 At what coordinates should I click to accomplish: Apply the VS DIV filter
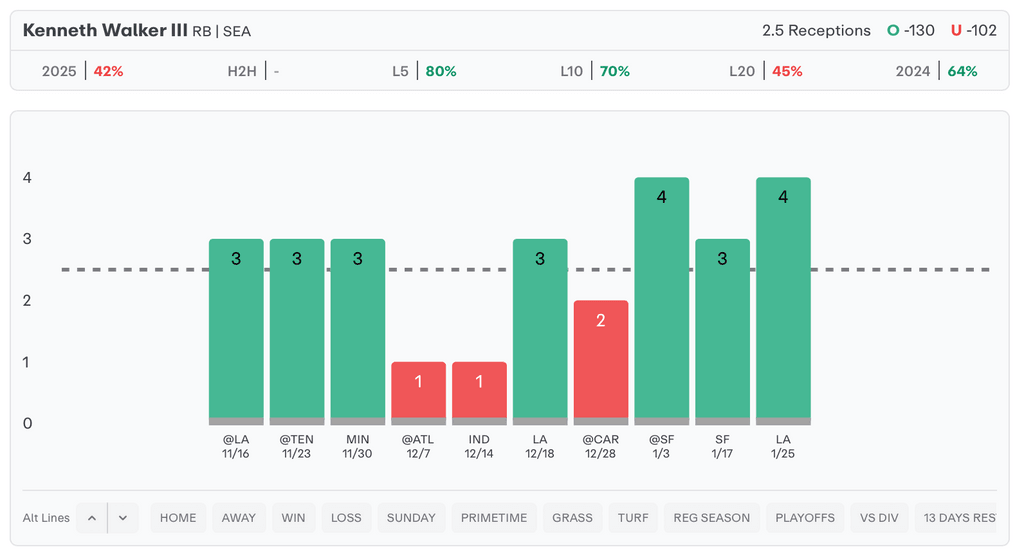click(879, 518)
